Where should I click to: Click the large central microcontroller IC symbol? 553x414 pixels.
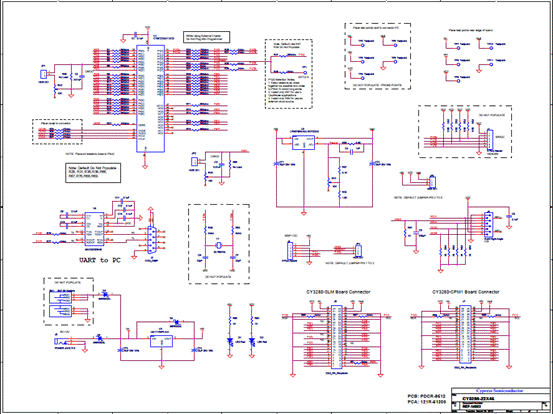(x=151, y=99)
